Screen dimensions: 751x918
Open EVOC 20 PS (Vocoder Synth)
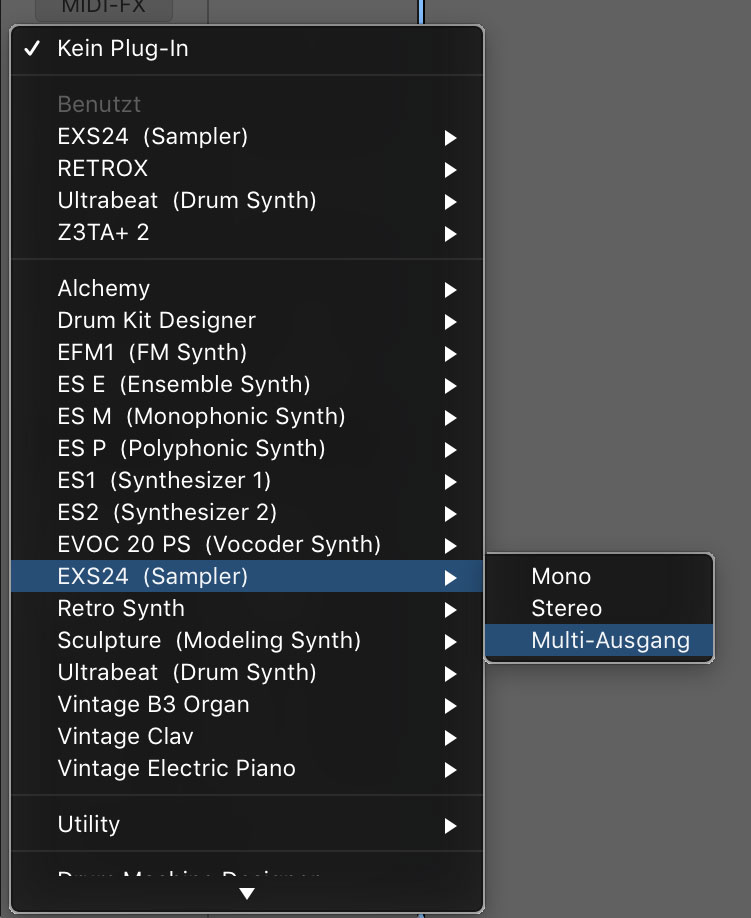(x=247, y=544)
